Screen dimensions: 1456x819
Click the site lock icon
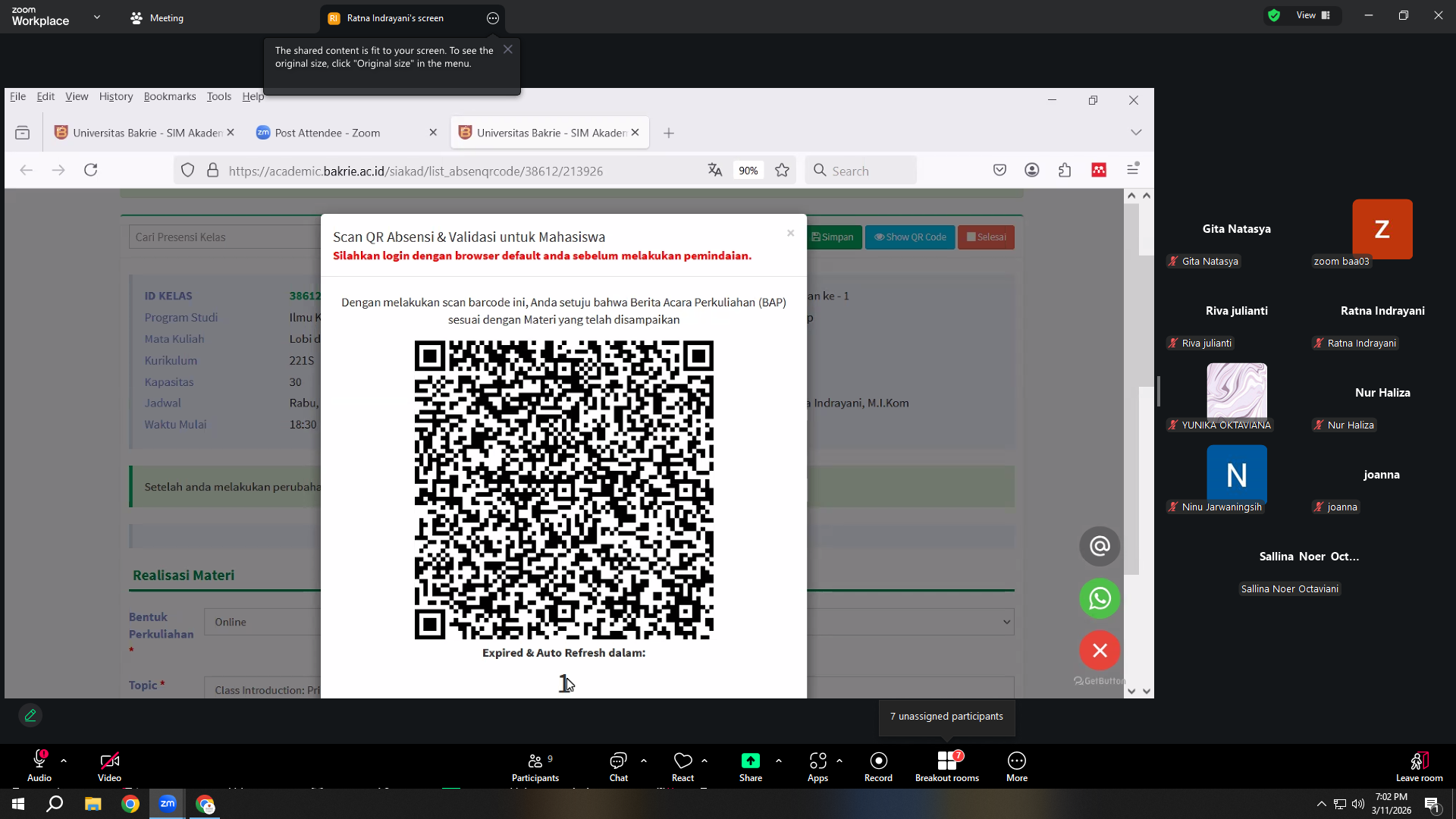point(213,171)
